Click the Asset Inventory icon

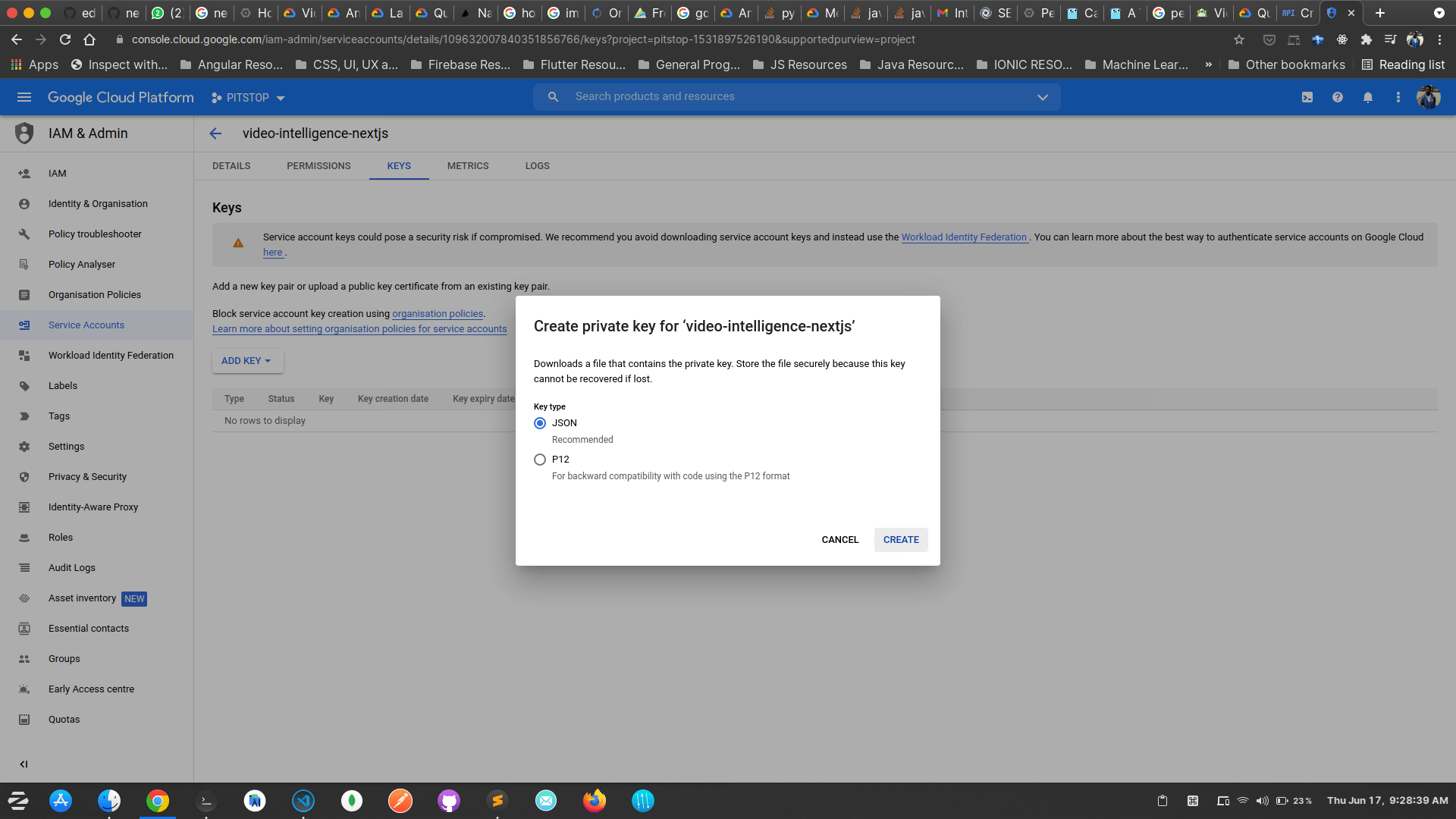coord(24,598)
